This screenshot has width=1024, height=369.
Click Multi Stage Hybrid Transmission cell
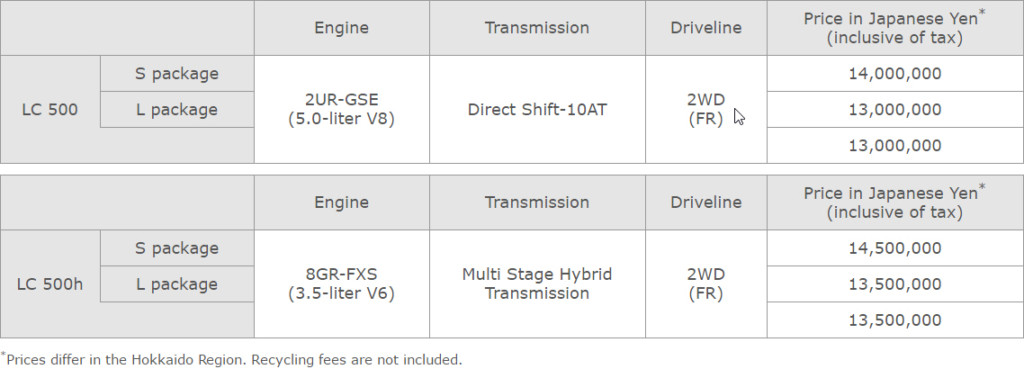pyautogui.click(x=537, y=284)
